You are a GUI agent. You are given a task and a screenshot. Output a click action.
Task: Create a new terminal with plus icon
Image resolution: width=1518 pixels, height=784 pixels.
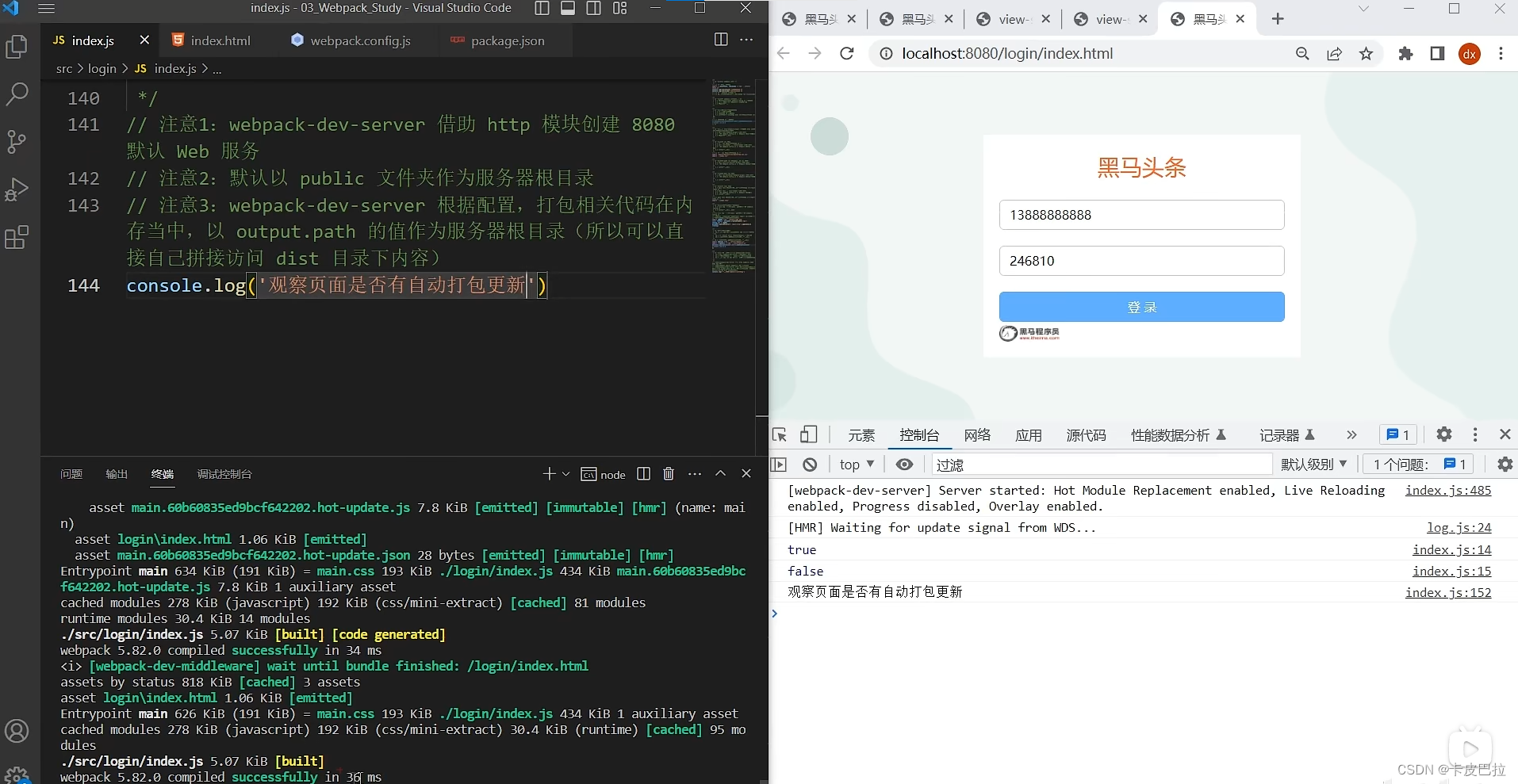tap(549, 474)
